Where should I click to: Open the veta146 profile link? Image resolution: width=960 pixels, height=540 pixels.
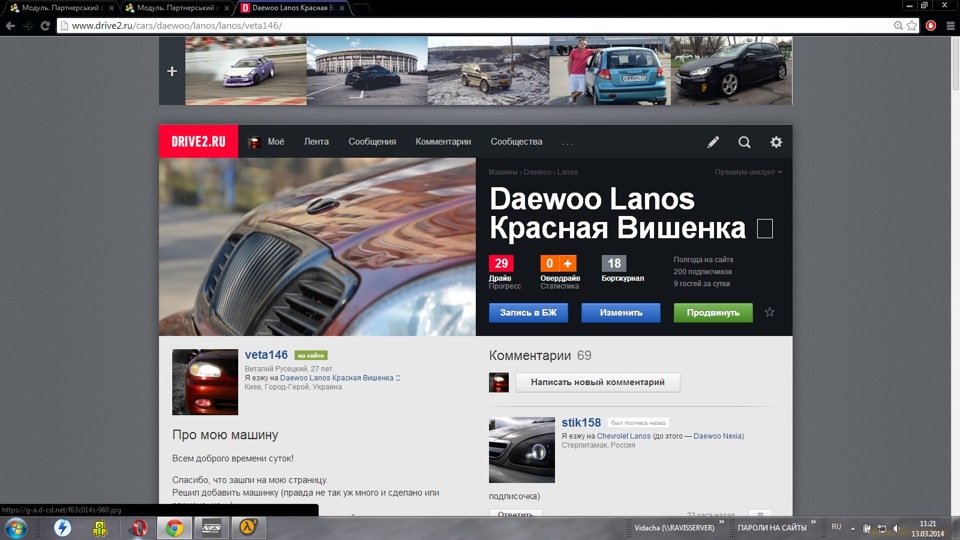coord(266,354)
